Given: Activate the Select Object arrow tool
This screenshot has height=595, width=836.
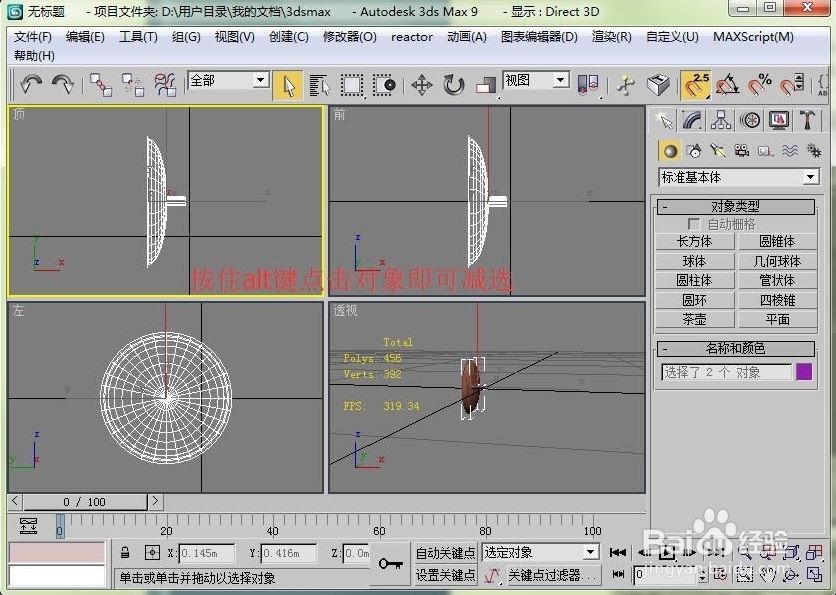Looking at the screenshot, I should (x=288, y=85).
